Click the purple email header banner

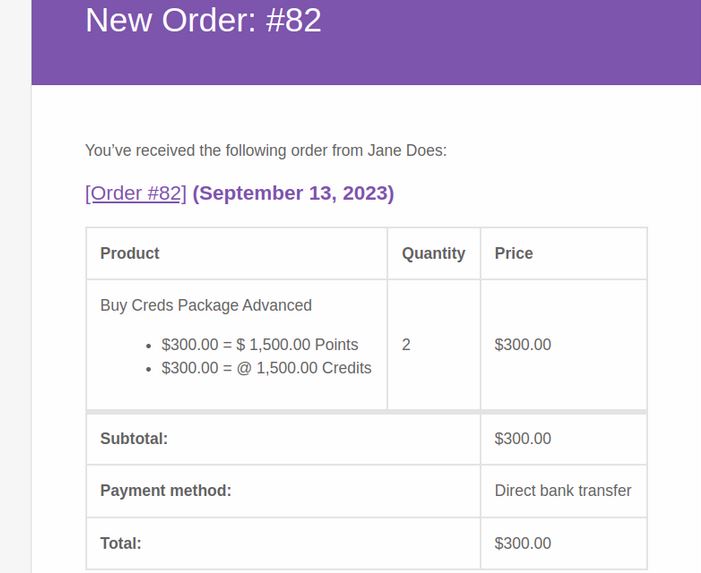[x=366, y=42]
